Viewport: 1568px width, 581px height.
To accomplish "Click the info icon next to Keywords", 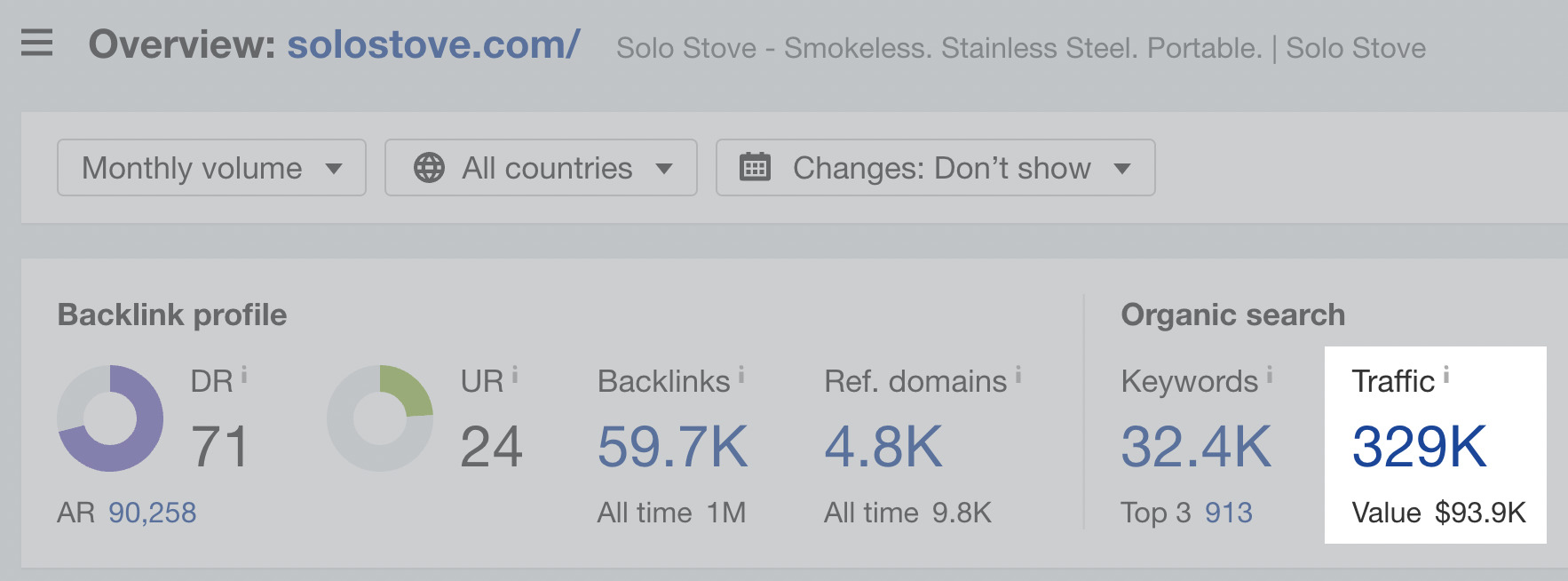I will tap(1270, 374).
